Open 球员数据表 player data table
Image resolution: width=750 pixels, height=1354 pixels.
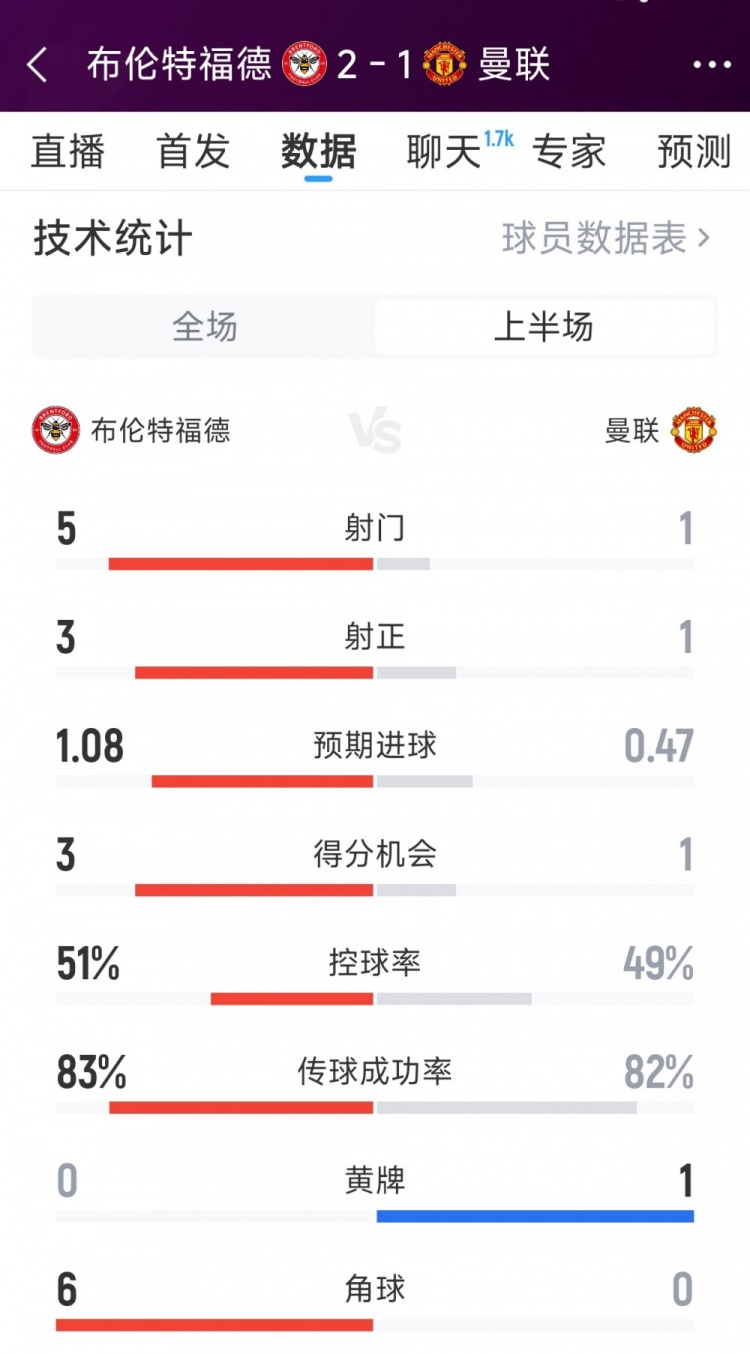[594, 238]
